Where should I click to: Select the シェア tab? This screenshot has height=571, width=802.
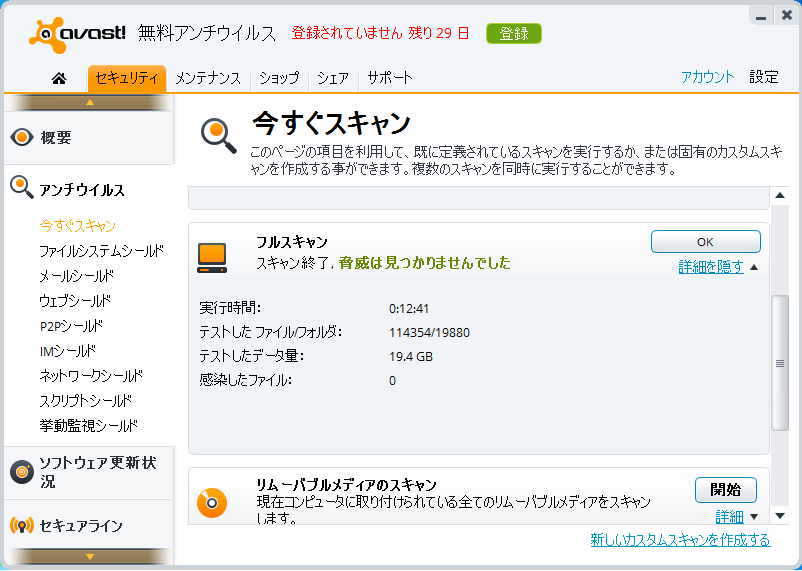pos(333,79)
